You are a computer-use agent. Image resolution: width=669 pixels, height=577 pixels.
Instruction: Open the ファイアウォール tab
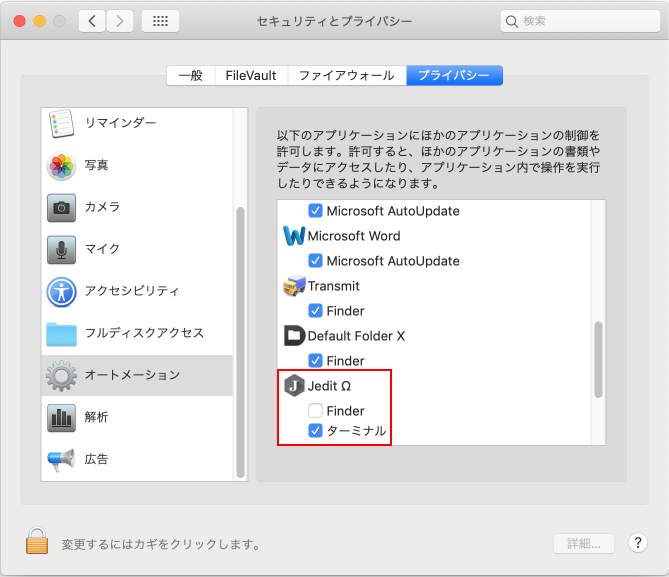(x=347, y=76)
